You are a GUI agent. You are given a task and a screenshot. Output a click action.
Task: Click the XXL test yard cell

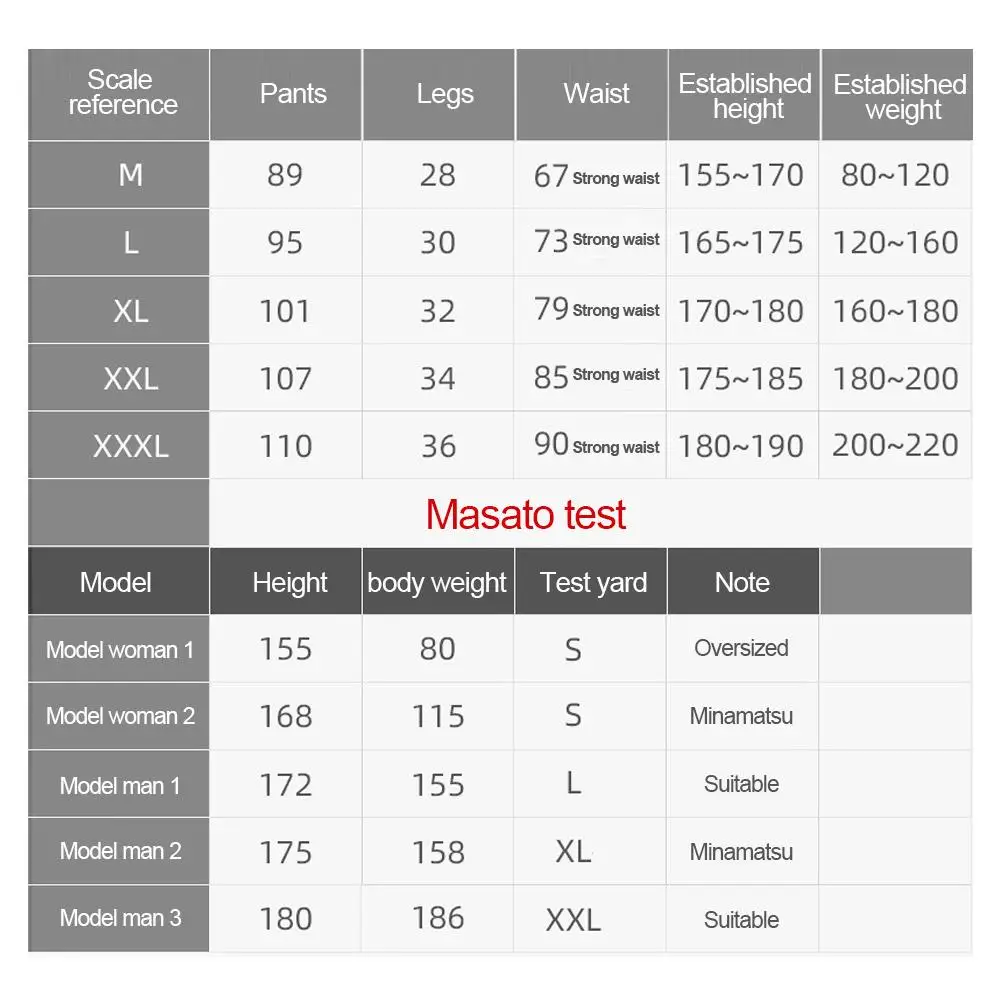[573, 920]
